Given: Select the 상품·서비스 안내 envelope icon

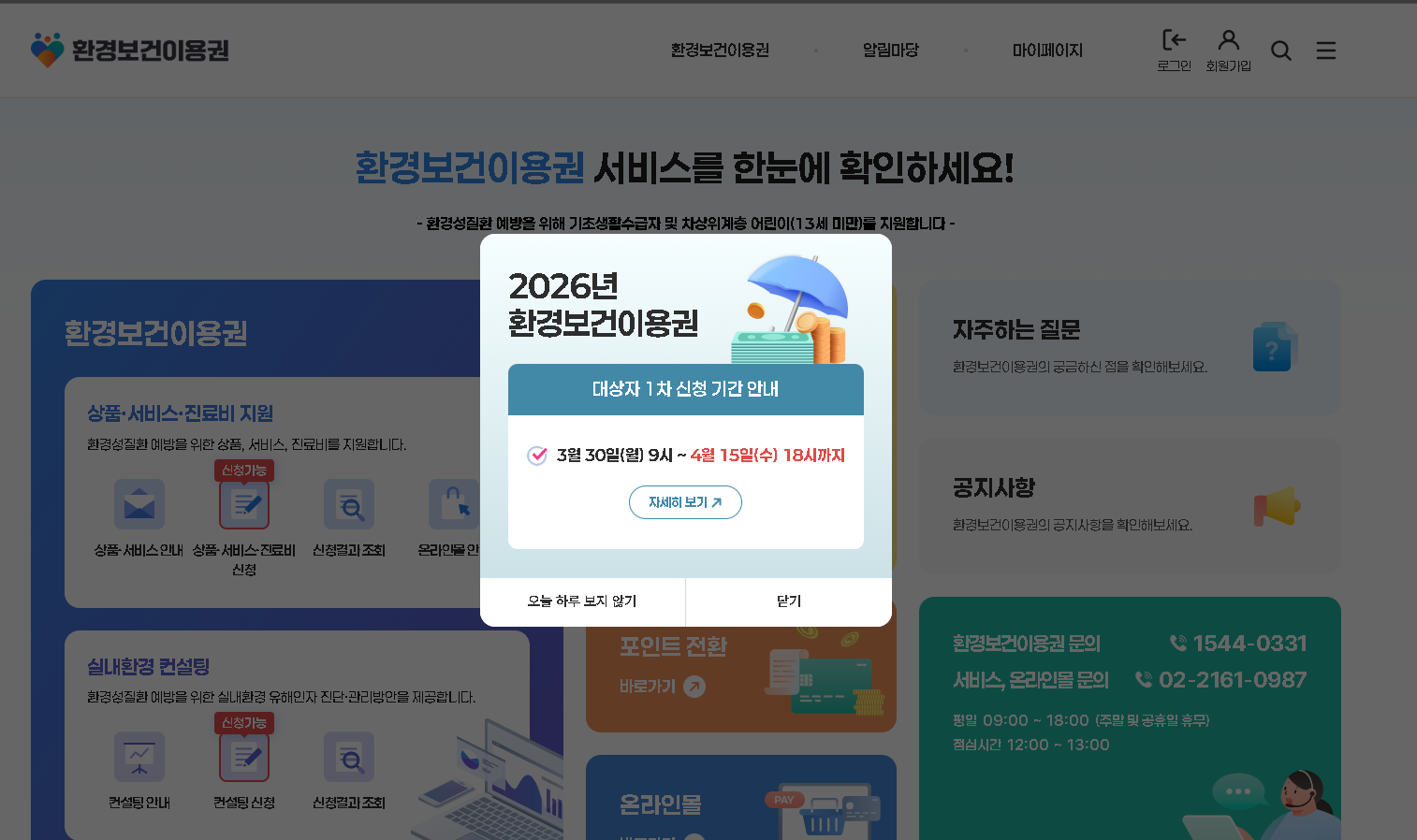Looking at the screenshot, I should click(139, 503).
